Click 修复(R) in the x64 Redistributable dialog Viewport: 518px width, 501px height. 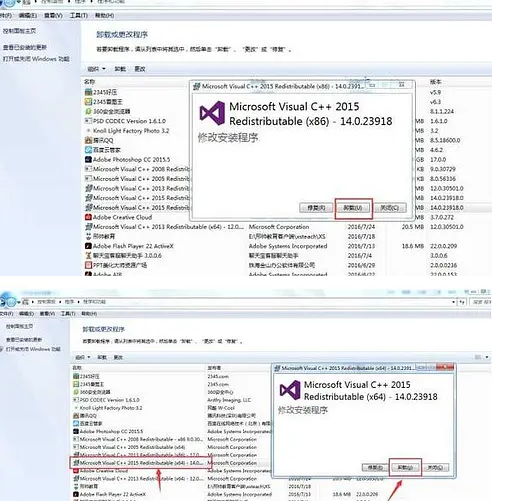375,468
